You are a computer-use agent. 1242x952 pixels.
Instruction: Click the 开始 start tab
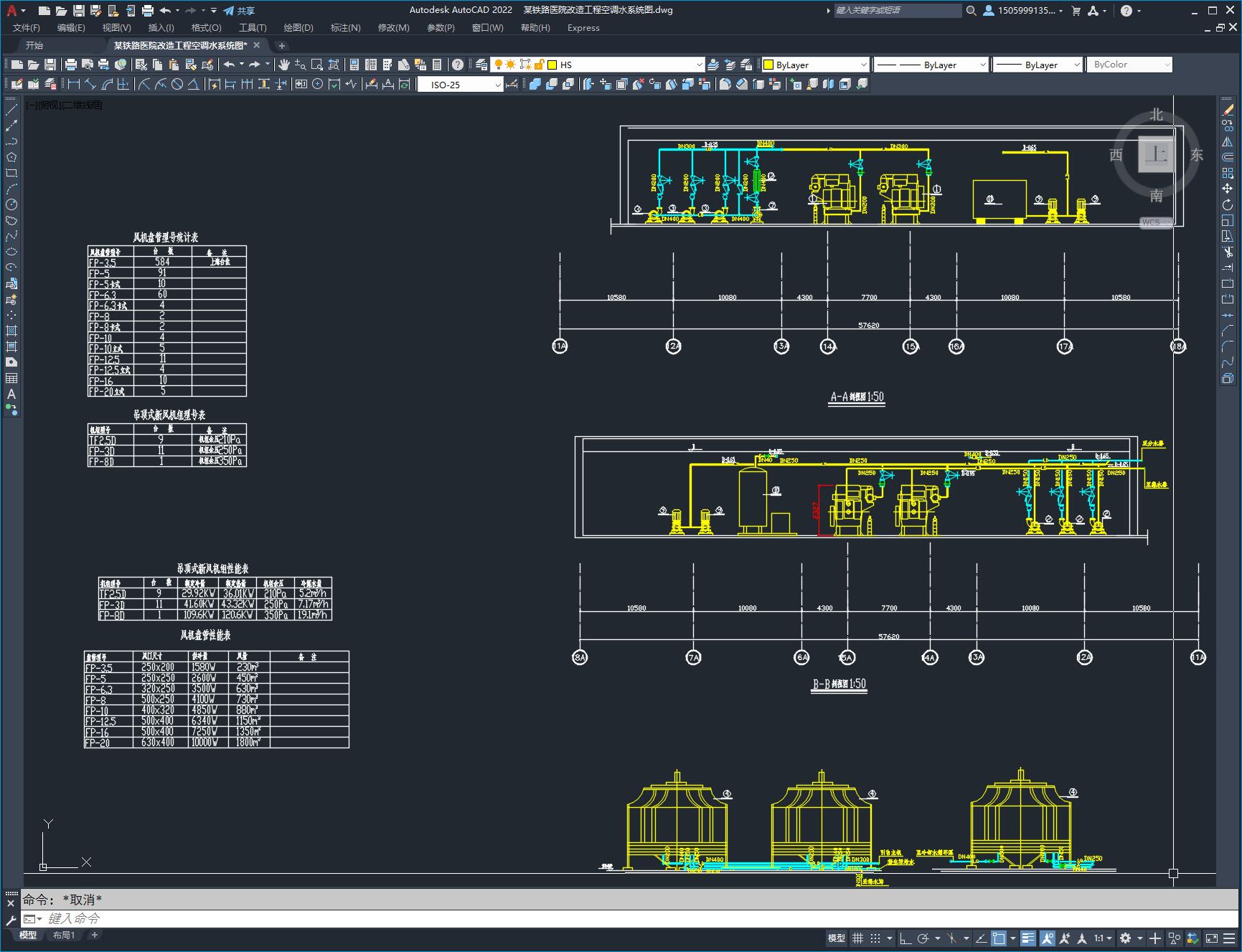tap(34, 45)
